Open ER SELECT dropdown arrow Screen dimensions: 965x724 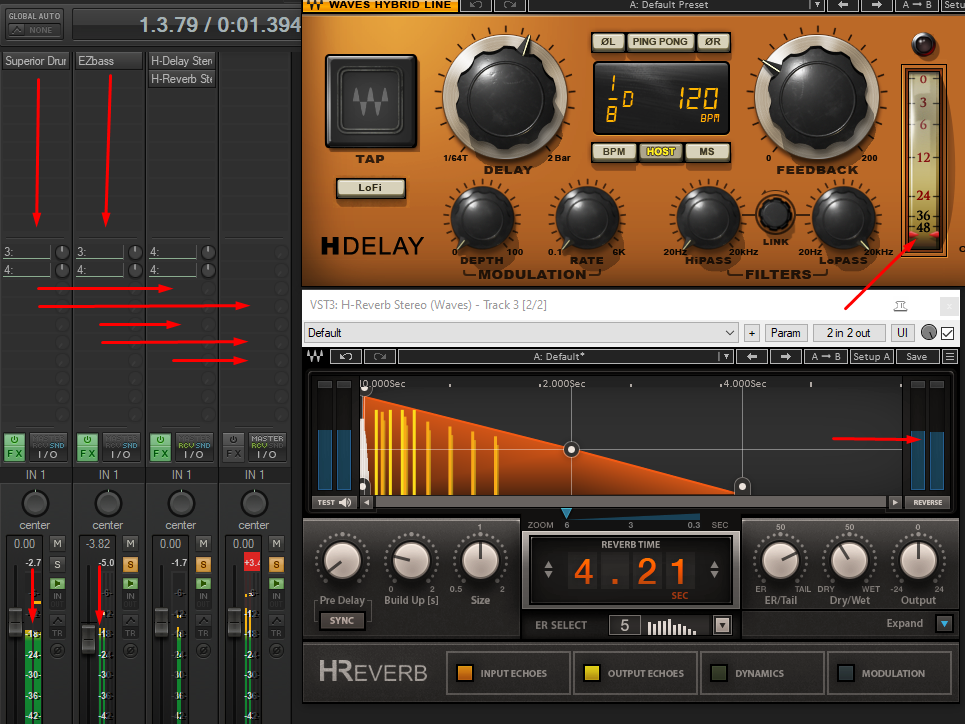tap(722, 625)
